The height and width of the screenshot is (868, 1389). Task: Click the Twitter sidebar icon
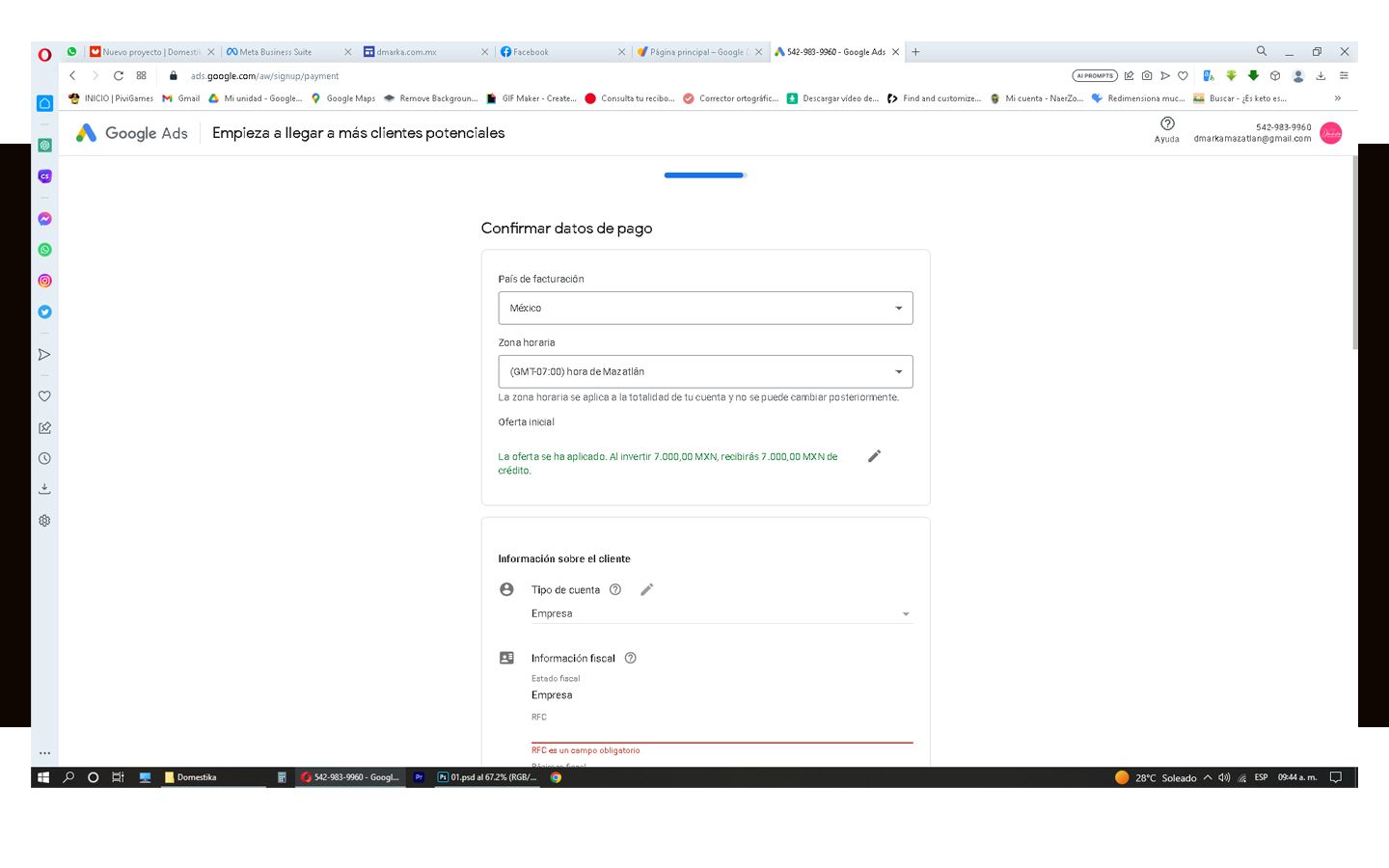tap(44, 312)
